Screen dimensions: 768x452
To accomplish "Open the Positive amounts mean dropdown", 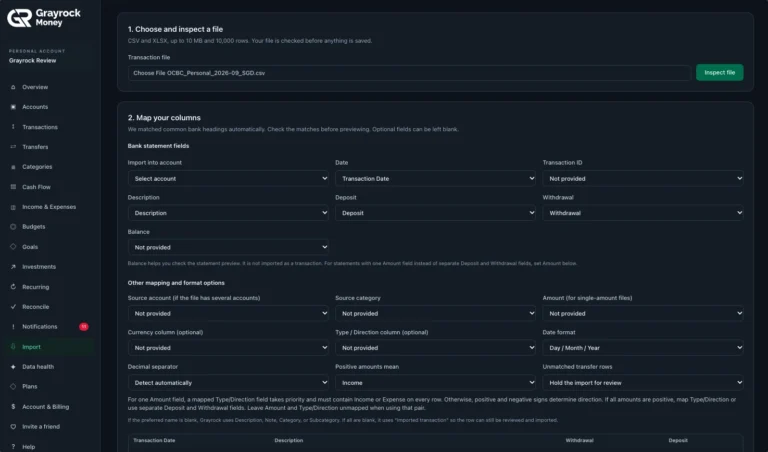I will [435, 382].
